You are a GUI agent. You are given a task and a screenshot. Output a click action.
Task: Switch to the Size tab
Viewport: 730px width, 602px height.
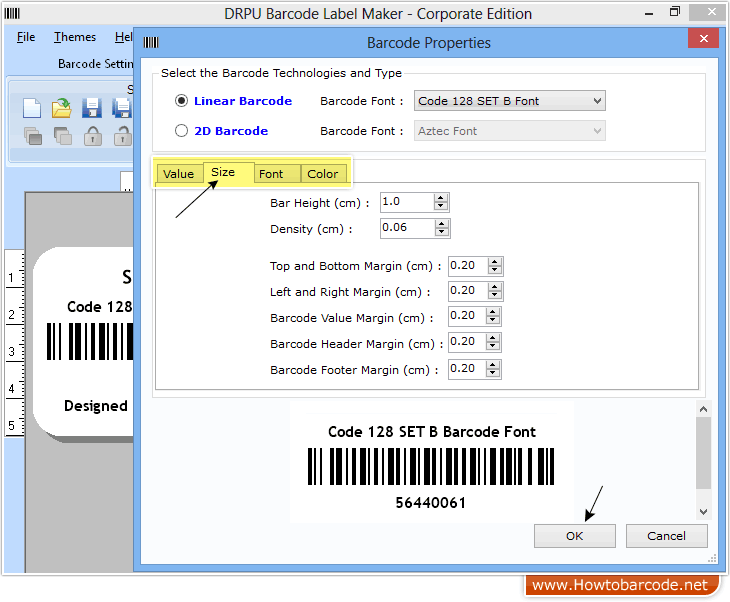[x=228, y=172]
